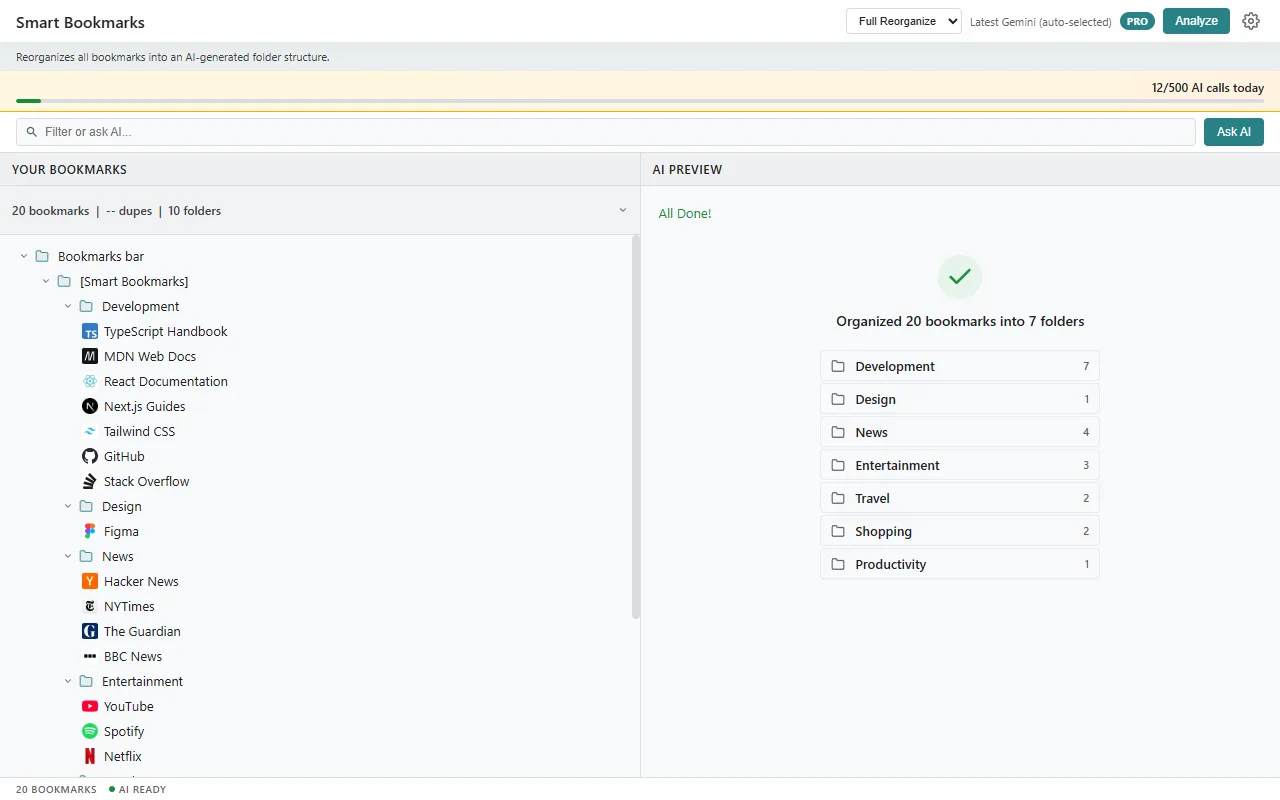Click the search magnifier icon in the filter box
This screenshot has height=800, width=1280.
pos(32,132)
